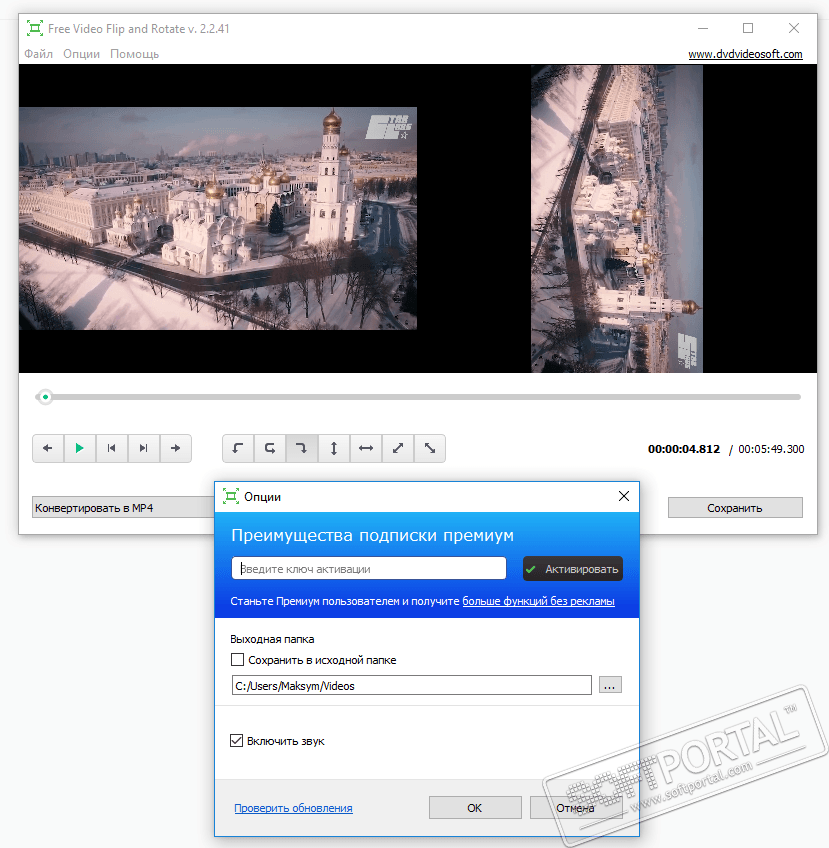Flip along top-left to bottom-right diagonal
Viewport: 829px width, 848px height.
click(429, 448)
